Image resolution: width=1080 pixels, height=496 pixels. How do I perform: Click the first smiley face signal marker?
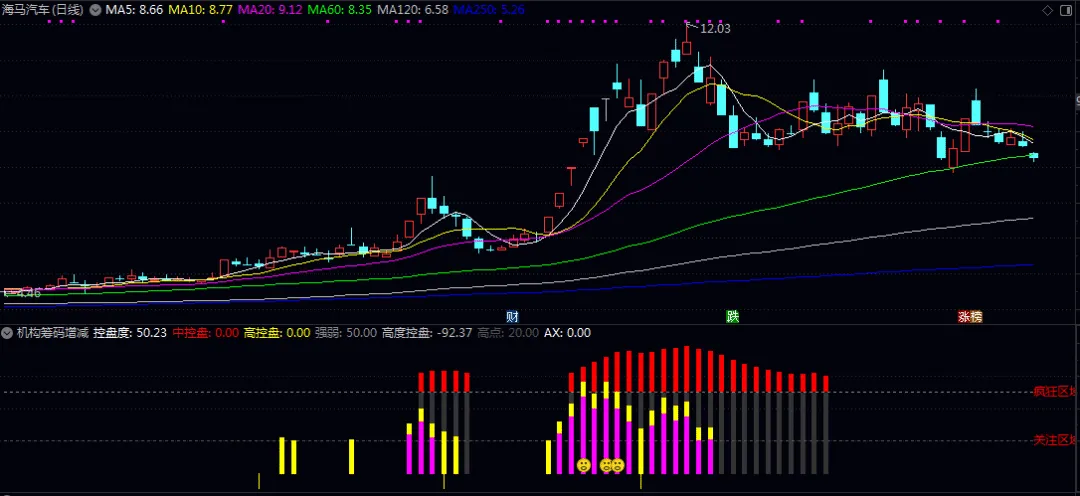583,465
